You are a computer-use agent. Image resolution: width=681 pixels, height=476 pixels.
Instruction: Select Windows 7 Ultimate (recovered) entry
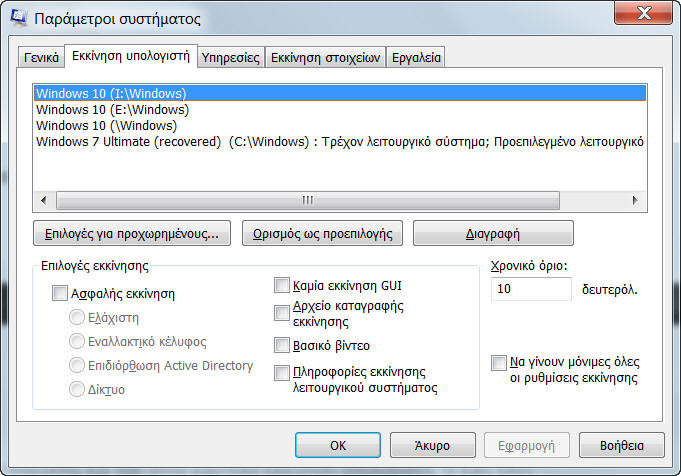340,142
